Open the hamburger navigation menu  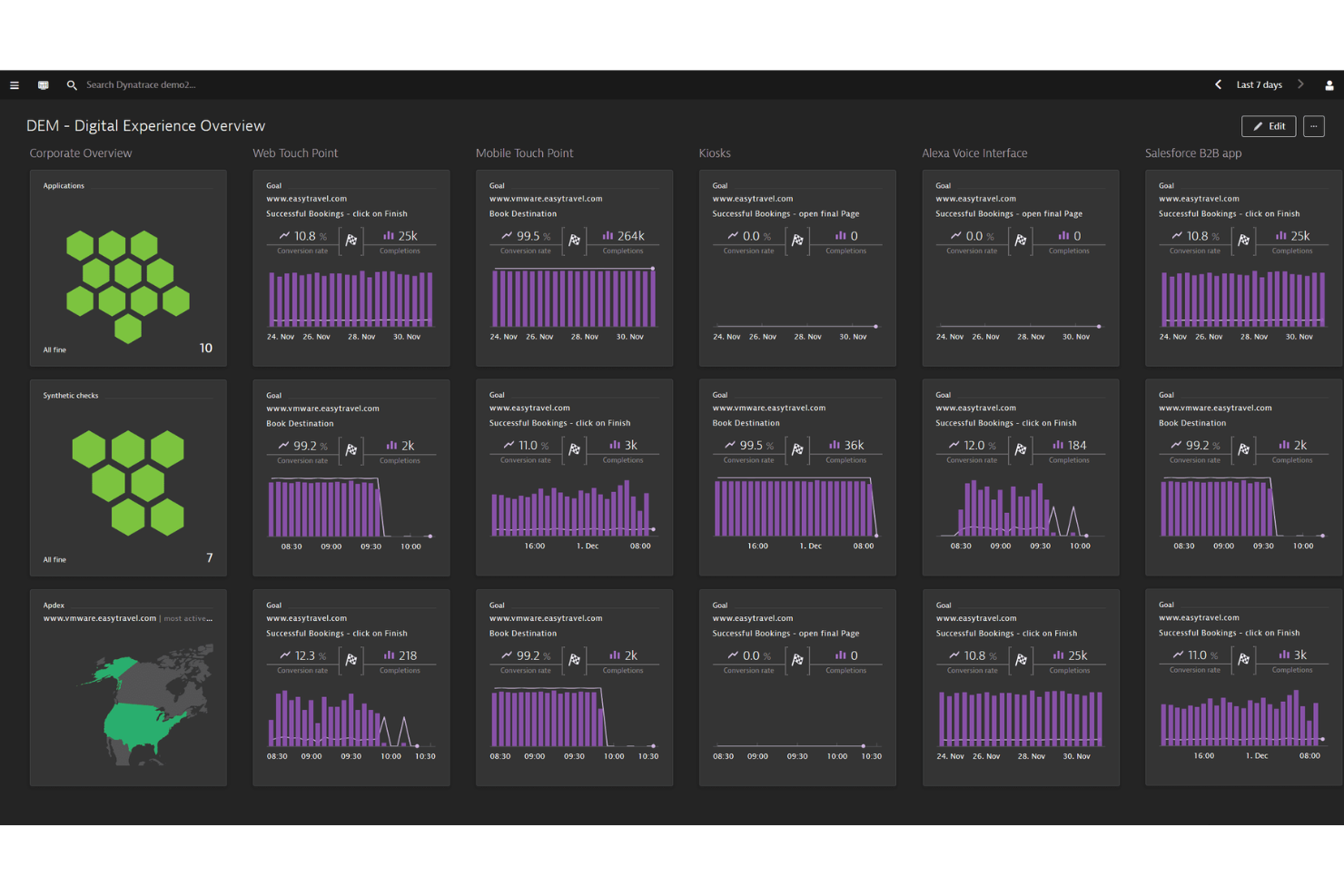pyautogui.click(x=15, y=85)
